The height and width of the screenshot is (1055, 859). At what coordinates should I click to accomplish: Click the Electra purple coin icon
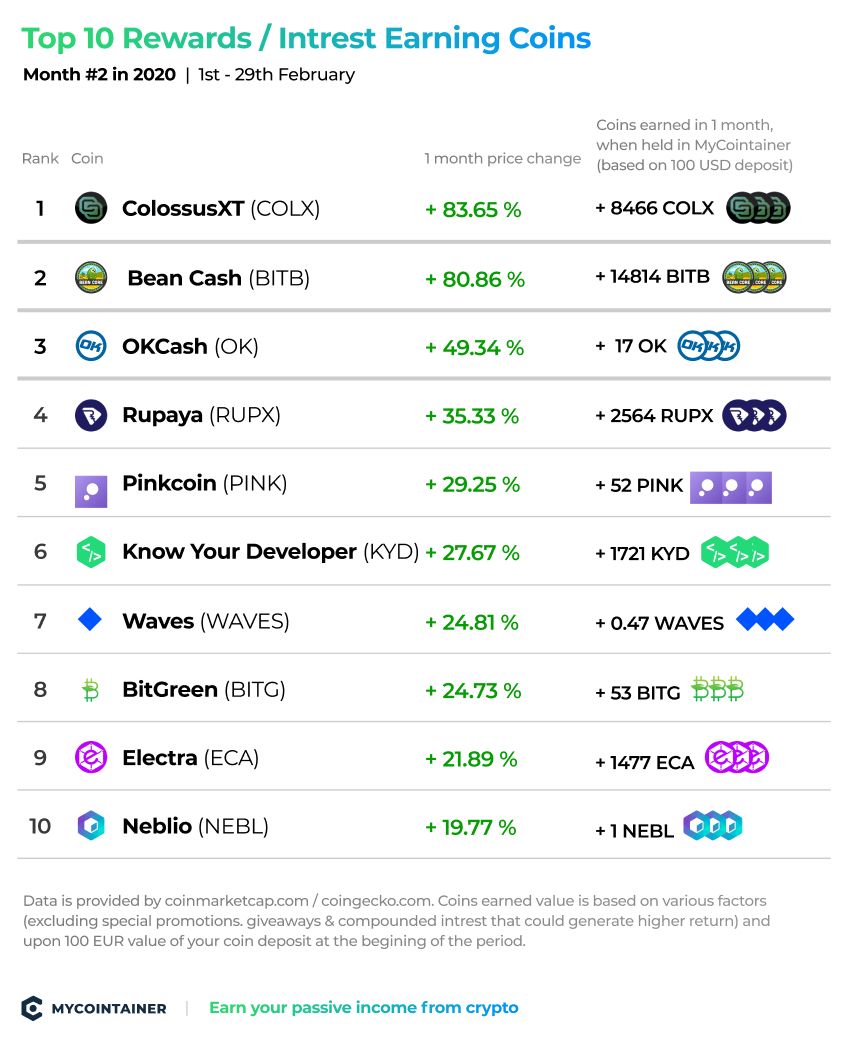[91, 758]
